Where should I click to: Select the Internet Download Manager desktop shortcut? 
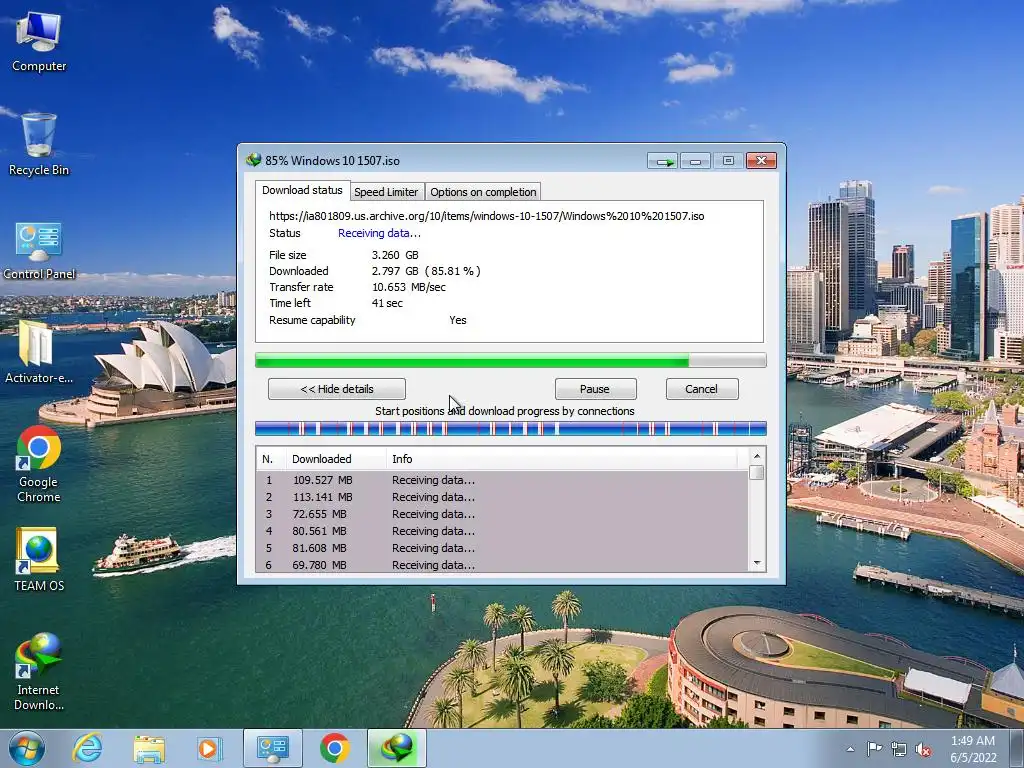[x=39, y=671]
